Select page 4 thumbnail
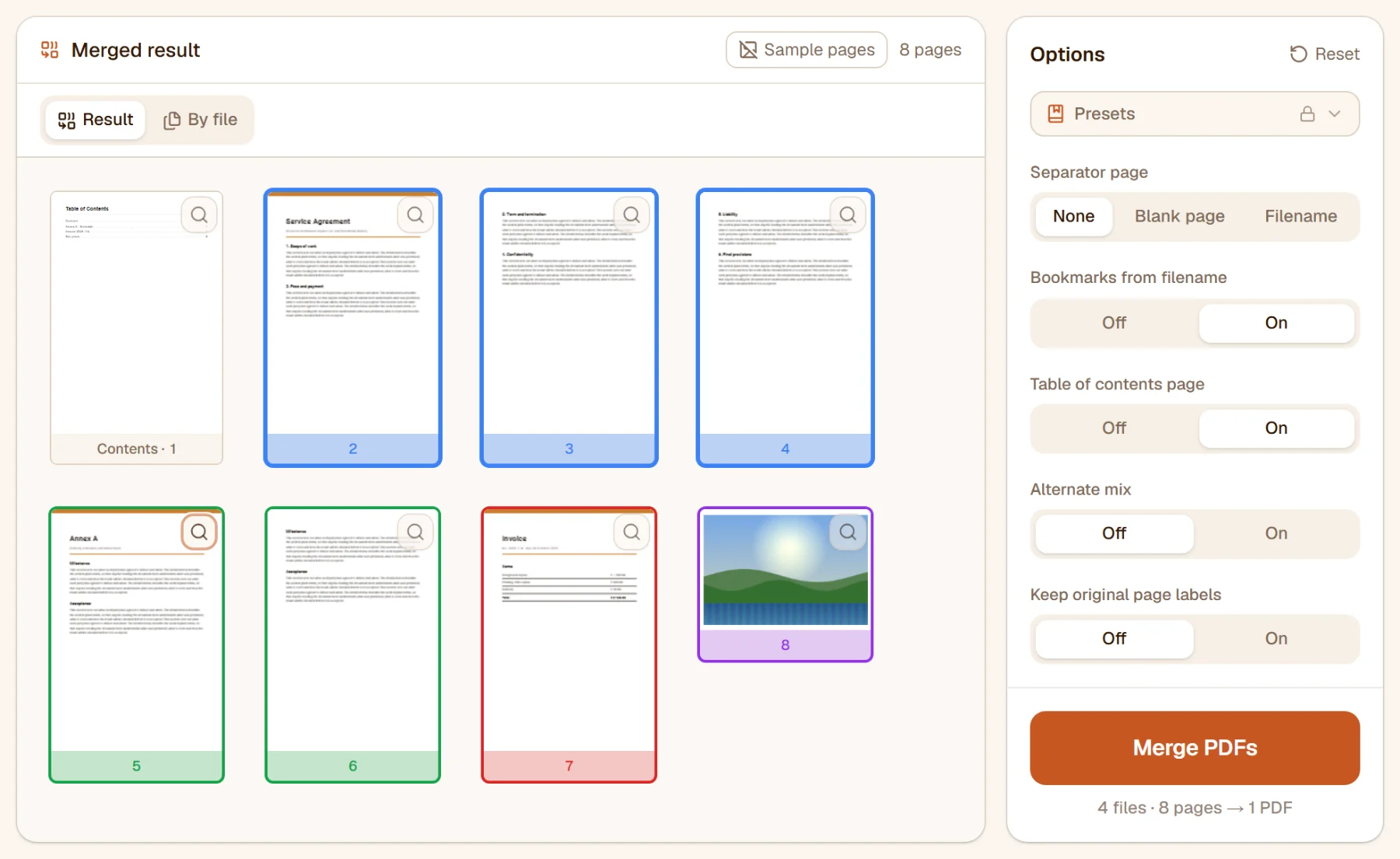The width and height of the screenshot is (1400, 859). click(x=786, y=327)
